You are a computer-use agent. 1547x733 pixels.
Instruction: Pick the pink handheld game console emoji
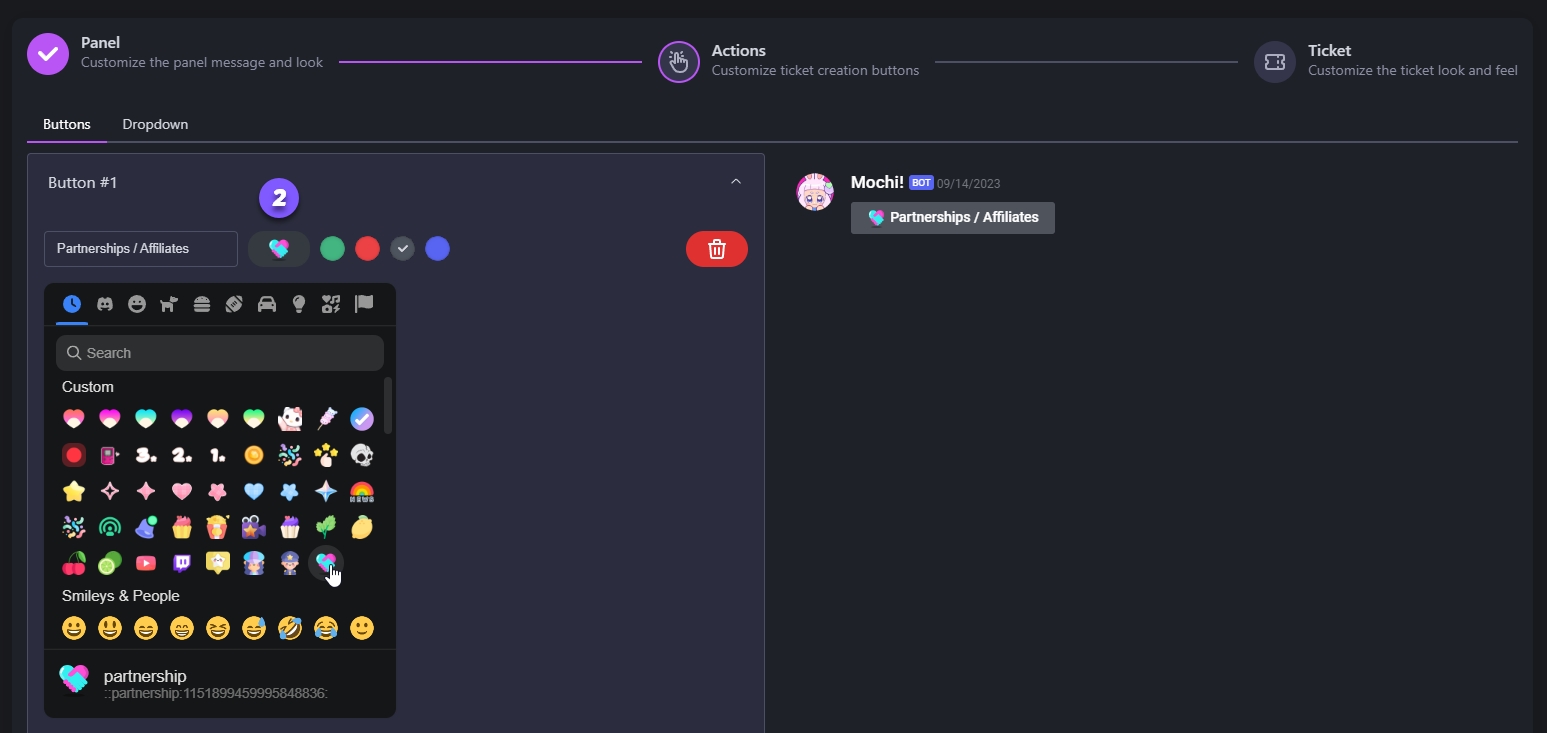110,455
